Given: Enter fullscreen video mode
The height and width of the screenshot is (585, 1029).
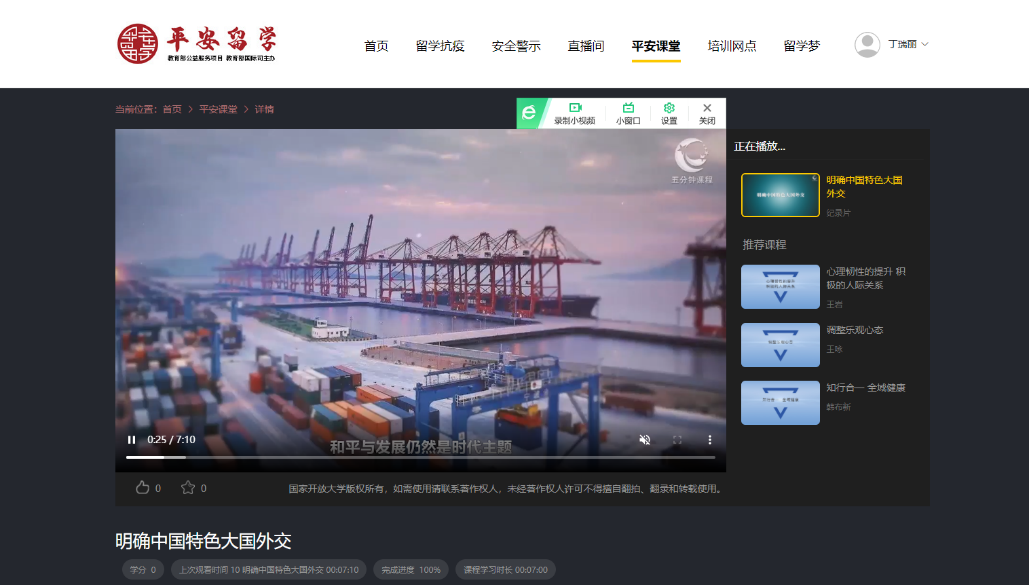Looking at the screenshot, I should click(677, 439).
